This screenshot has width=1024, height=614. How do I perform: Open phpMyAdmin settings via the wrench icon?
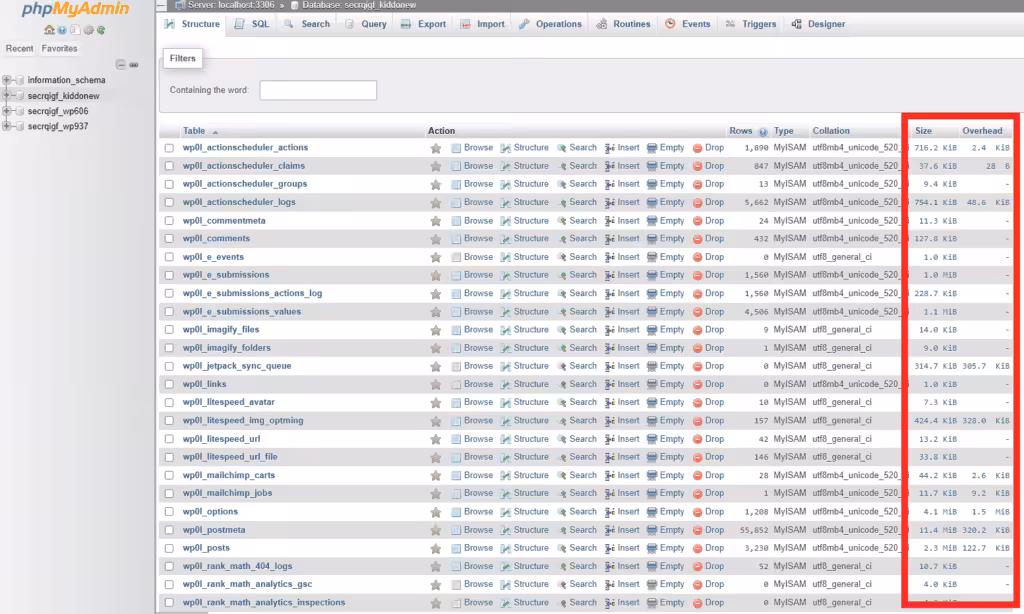click(89, 31)
